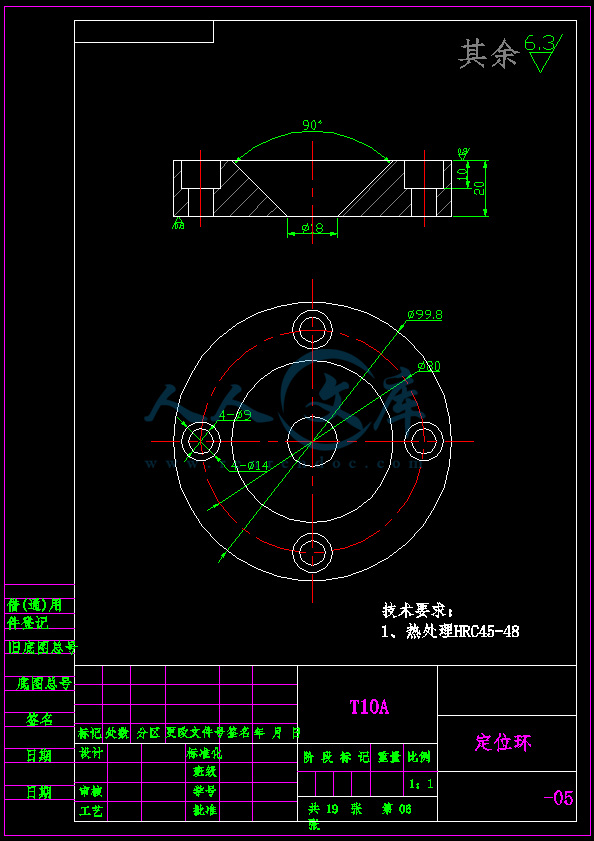Screen dimensions: 594x841
Task: Click the 4-ø9 hole callout
Action: click(x=236, y=415)
